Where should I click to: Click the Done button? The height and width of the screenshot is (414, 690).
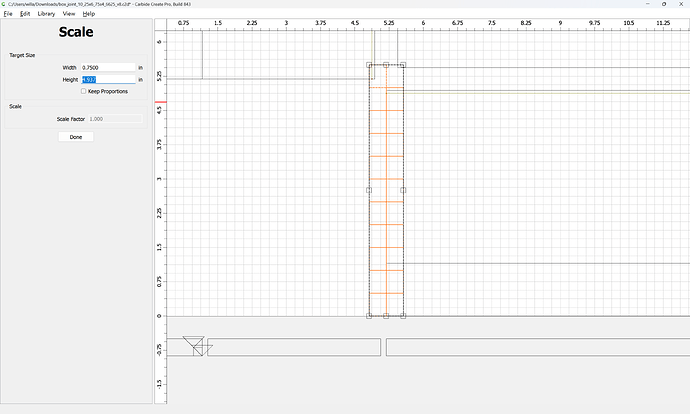tap(76, 137)
